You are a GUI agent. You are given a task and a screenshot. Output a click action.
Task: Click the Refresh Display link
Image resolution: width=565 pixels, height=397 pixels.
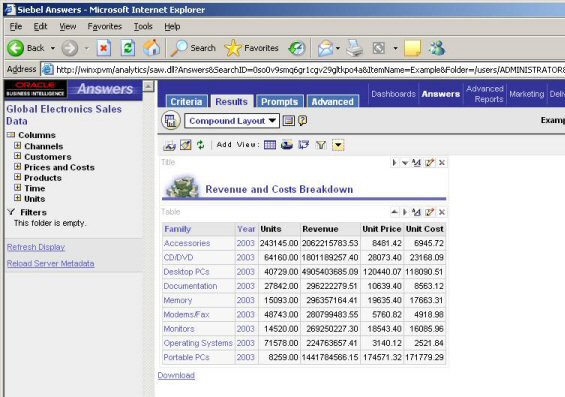coord(36,247)
